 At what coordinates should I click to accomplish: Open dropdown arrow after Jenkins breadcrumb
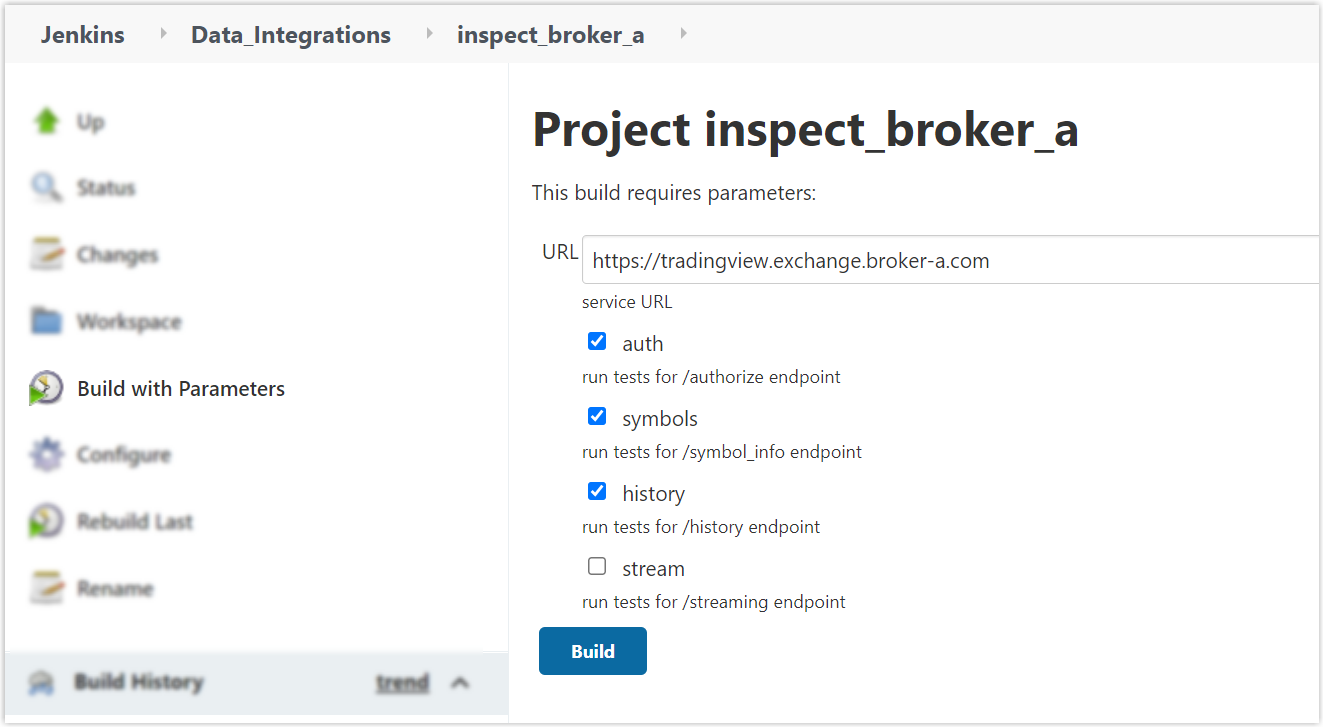[x=164, y=35]
